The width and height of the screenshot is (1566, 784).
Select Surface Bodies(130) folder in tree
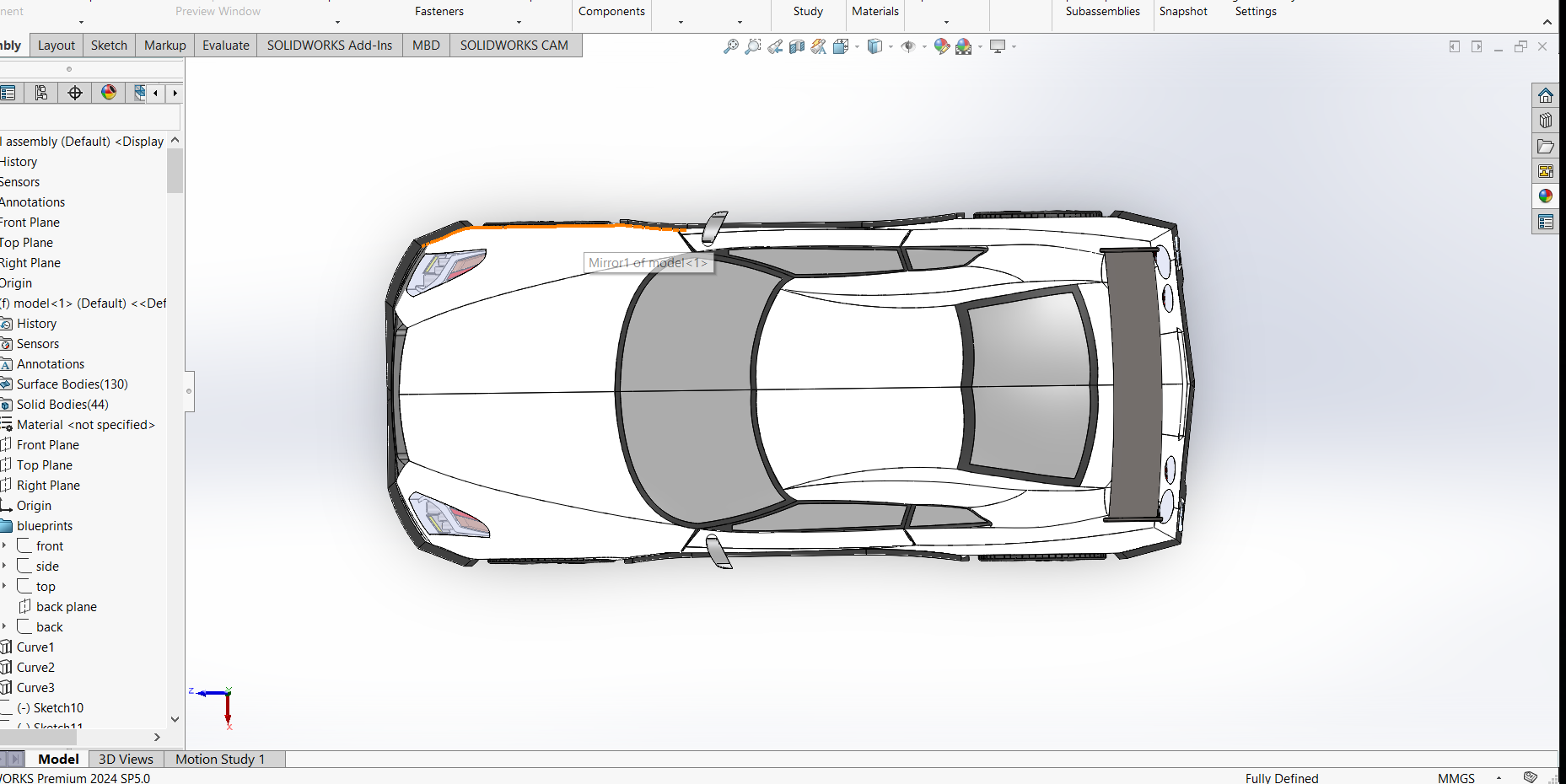click(72, 384)
